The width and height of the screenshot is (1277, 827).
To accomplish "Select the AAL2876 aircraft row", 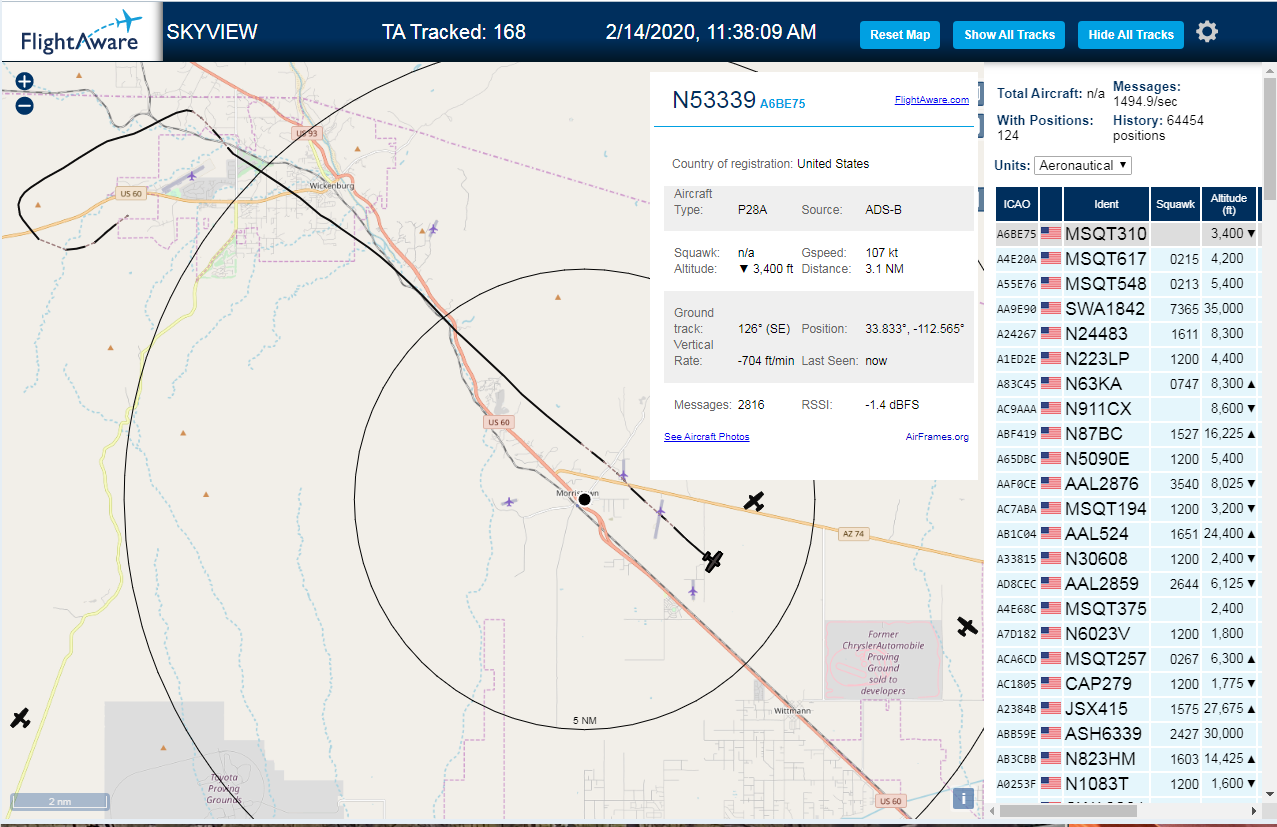I will click(1127, 484).
